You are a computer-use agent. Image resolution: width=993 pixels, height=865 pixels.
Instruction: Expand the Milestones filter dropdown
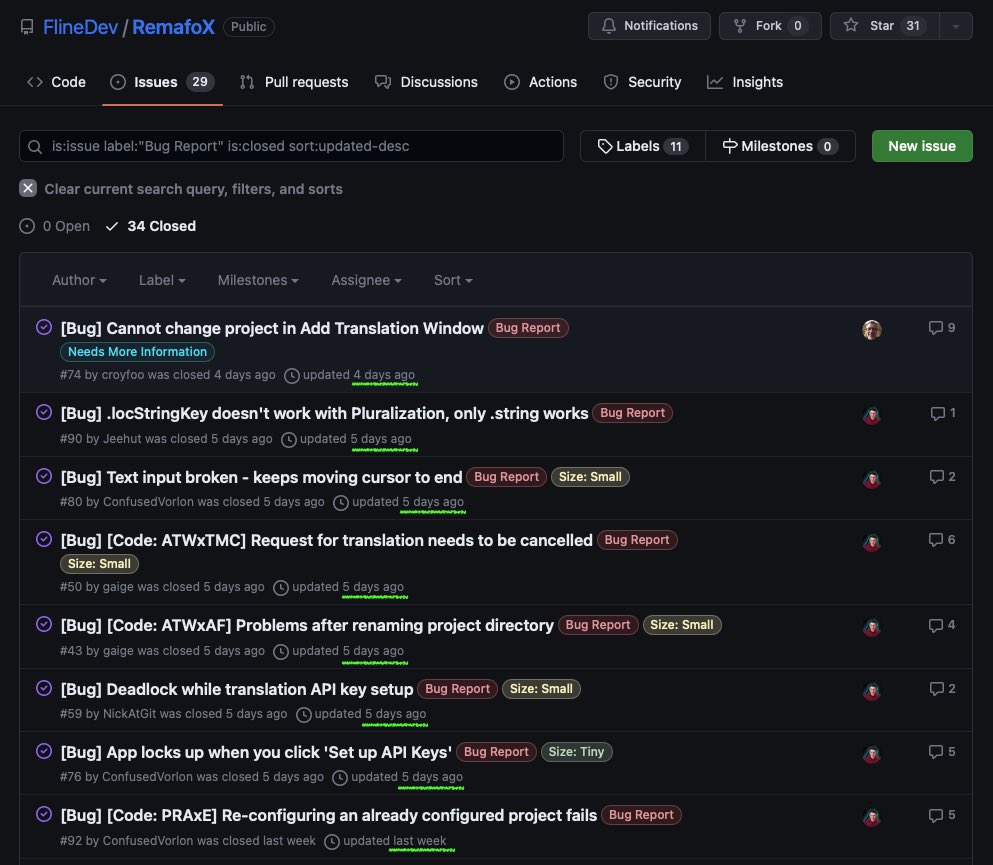(258, 280)
